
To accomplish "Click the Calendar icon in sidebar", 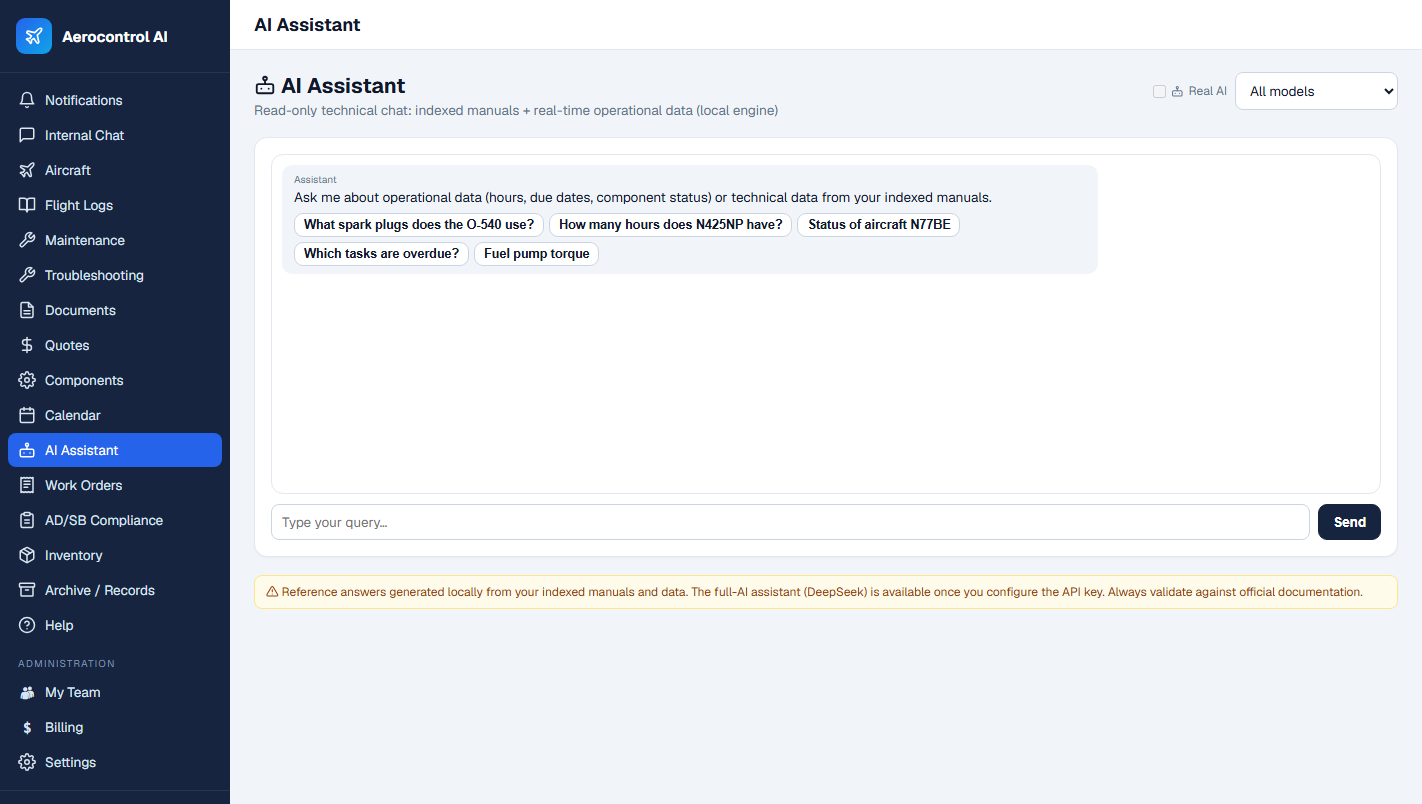I will [27, 415].
